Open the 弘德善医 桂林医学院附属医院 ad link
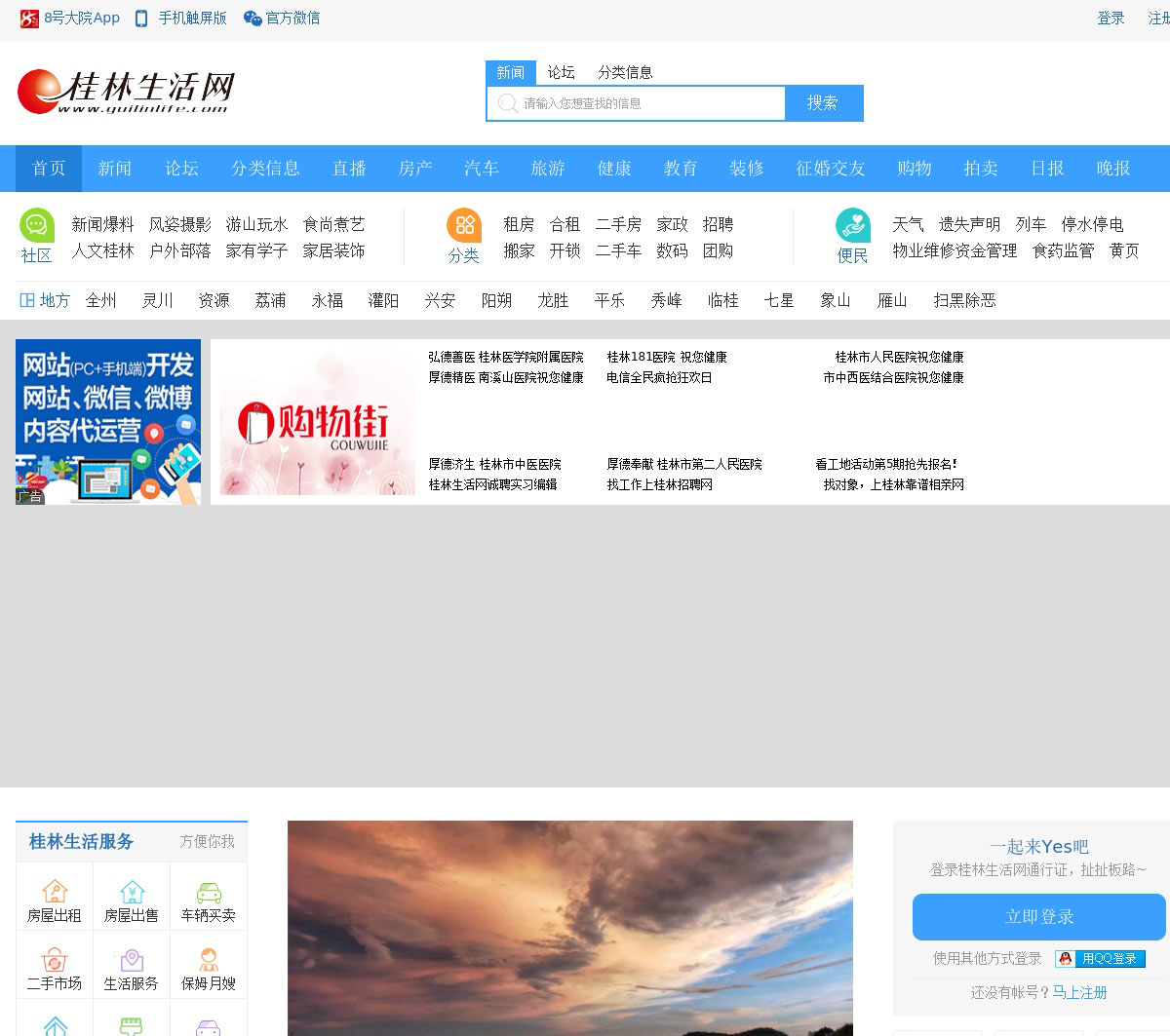This screenshot has width=1170, height=1036. tap(506, 358)
